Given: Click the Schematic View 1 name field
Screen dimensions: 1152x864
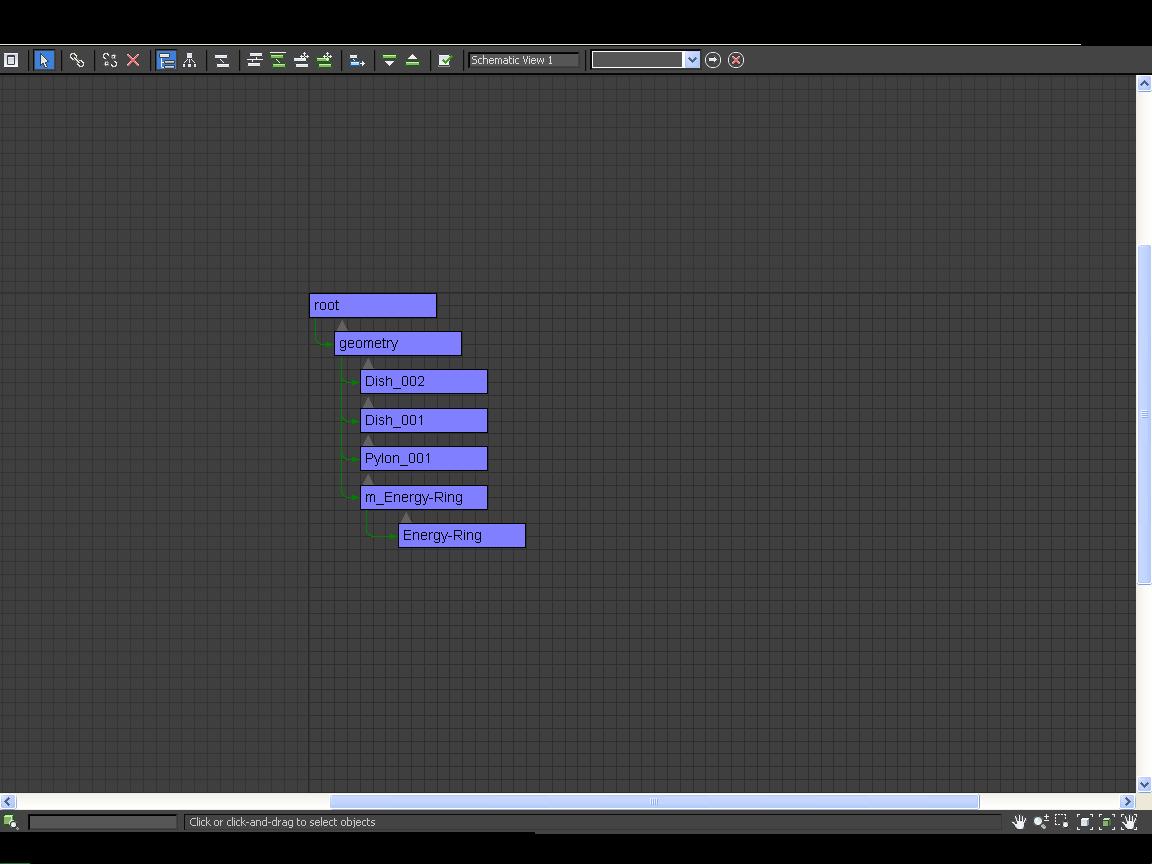Looking at the screenshot, I should 523,60.
